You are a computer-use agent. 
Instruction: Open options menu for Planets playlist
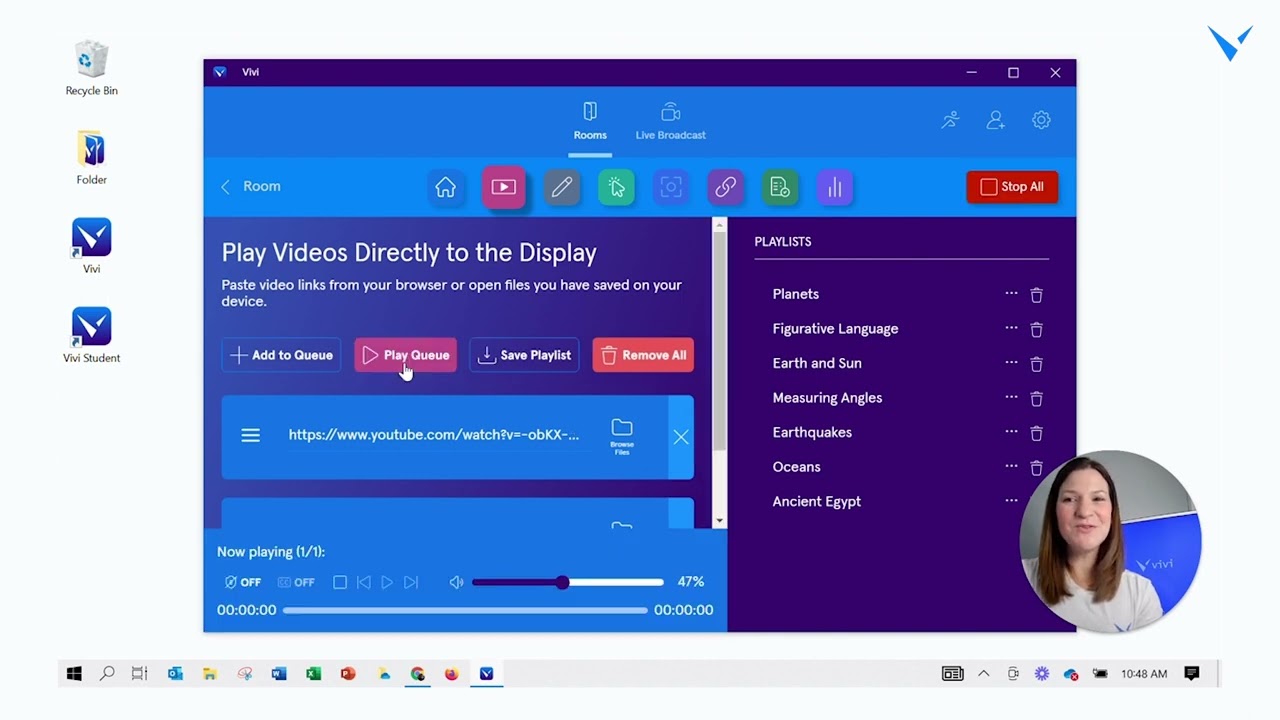tap(1011, 294)
